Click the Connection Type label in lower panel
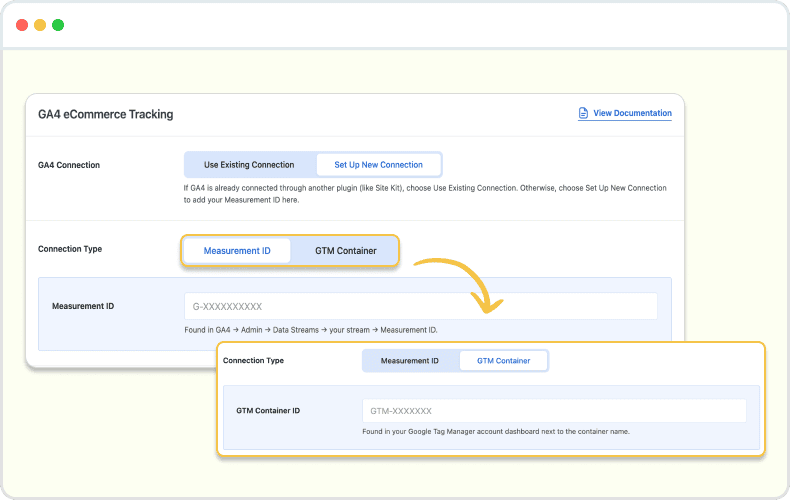Screen dimensions: 790x500 pyautogui.click(x=253, y=360)
